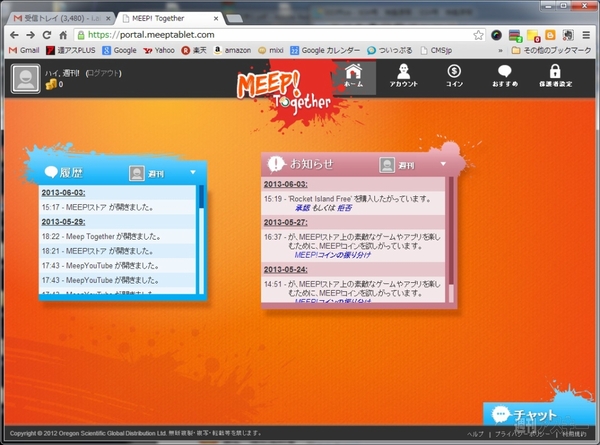Switch to the 受信トレイ Gmail tab

[x=61, y=18]
